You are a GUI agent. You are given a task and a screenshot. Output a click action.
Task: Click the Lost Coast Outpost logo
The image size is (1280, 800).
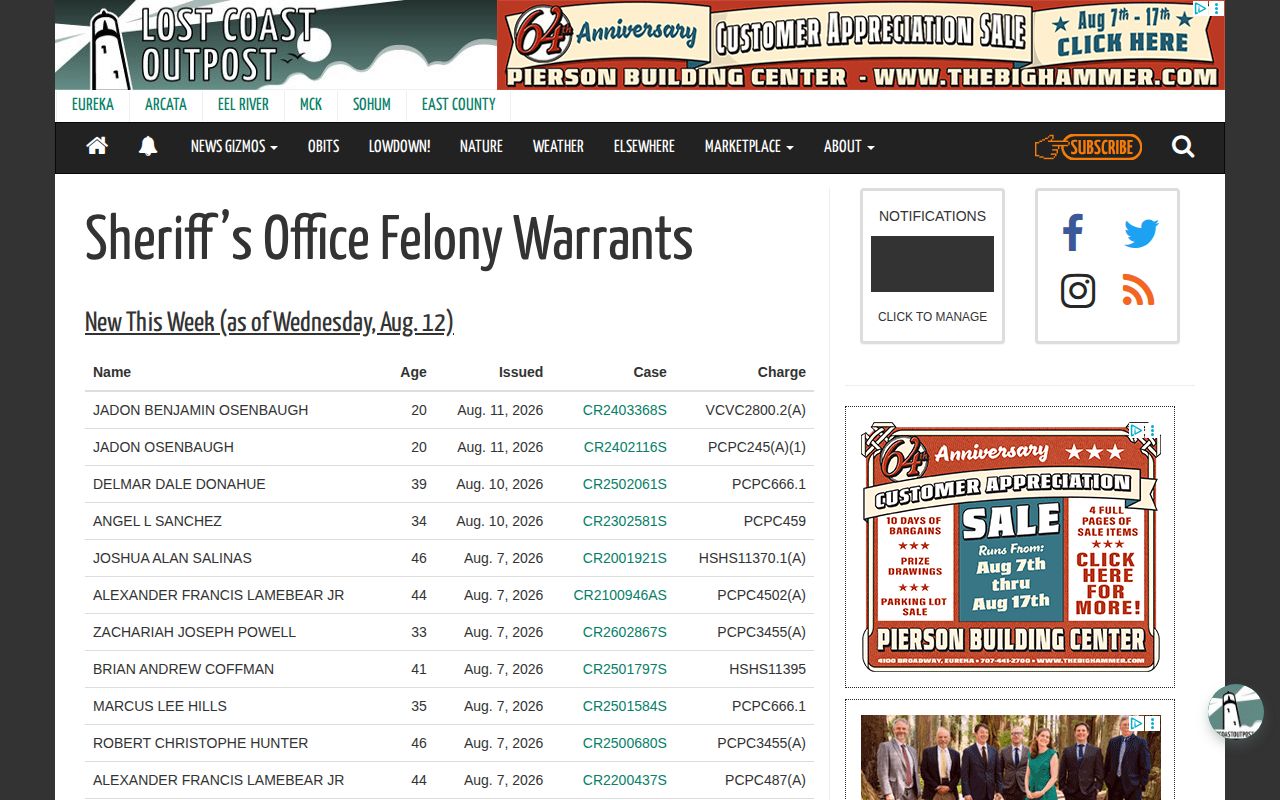pos(276,45)
